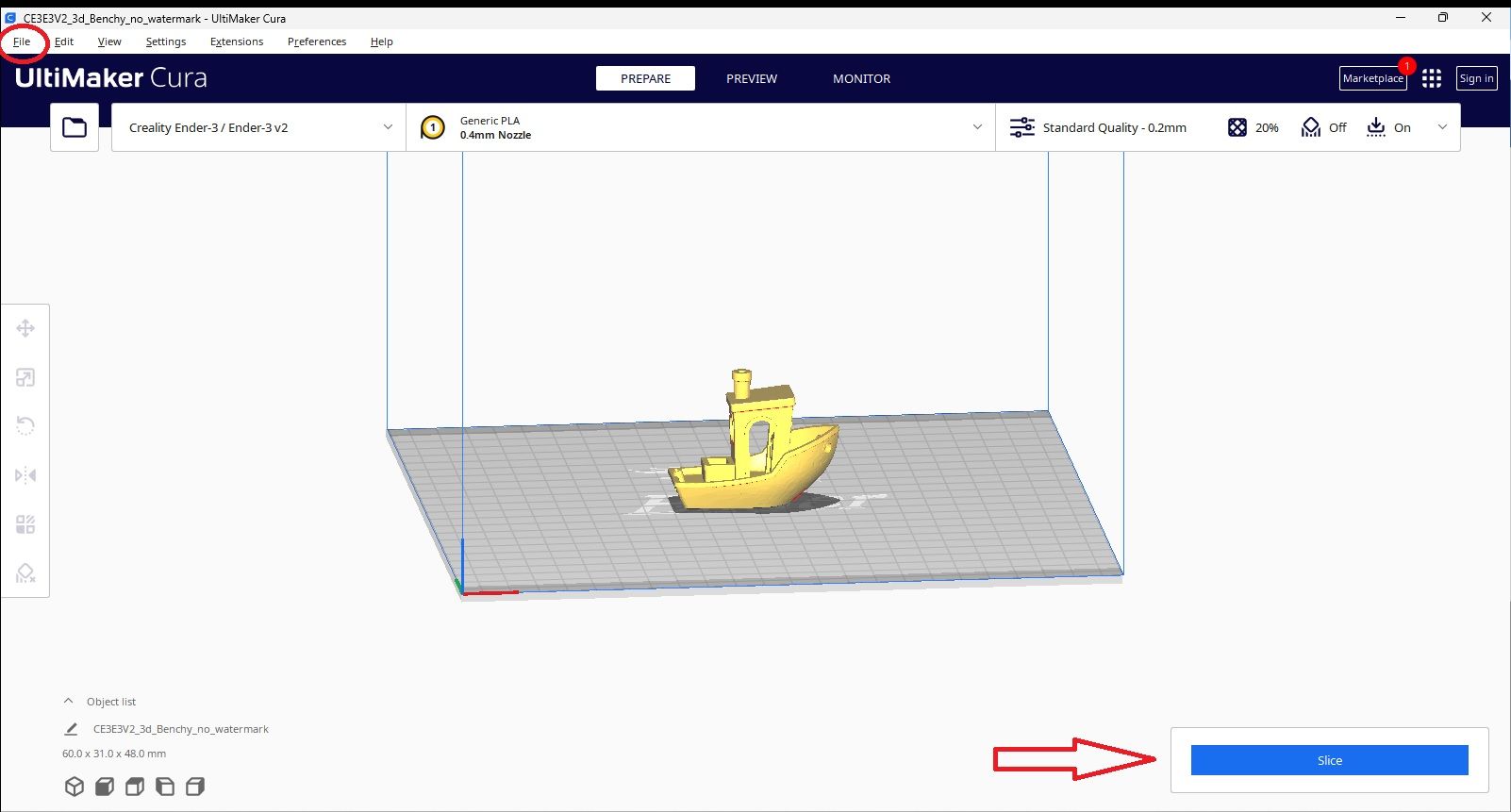Open the Extensions menu
Screen dimensions: 1511x812
(x=237, y=41)
